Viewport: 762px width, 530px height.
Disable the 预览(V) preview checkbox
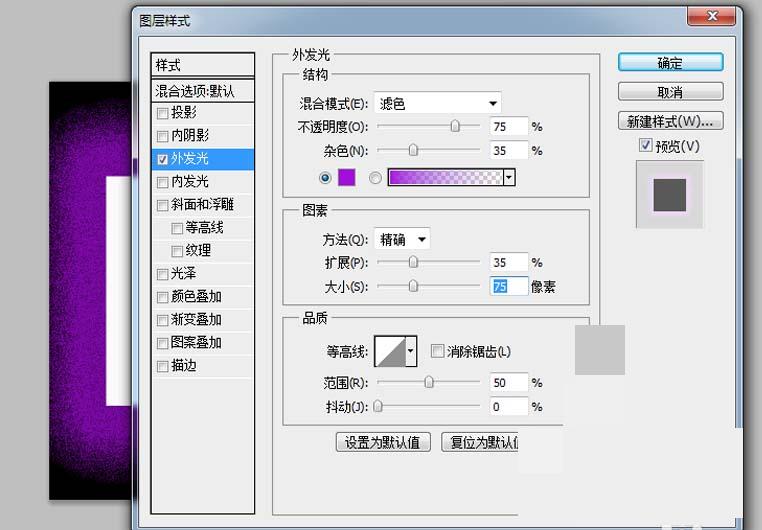tap(645, 146)
